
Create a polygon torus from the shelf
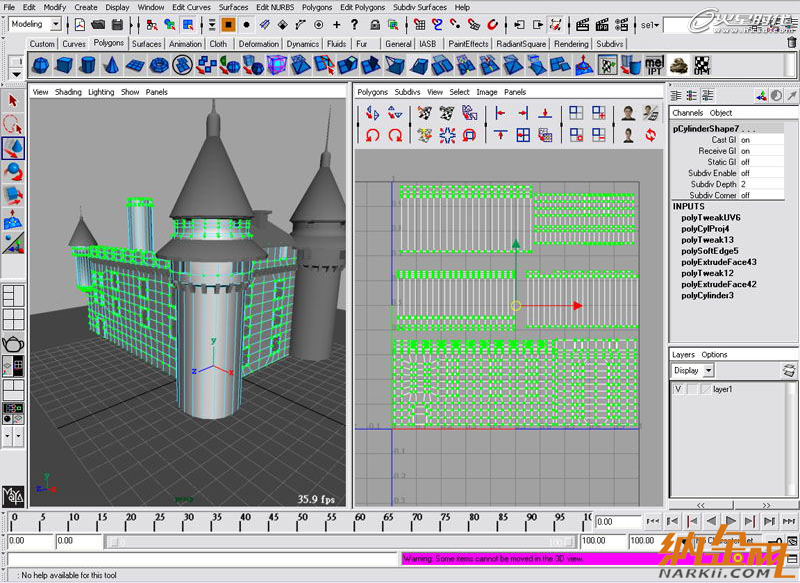pyautogui.click(x=159, y=65)
